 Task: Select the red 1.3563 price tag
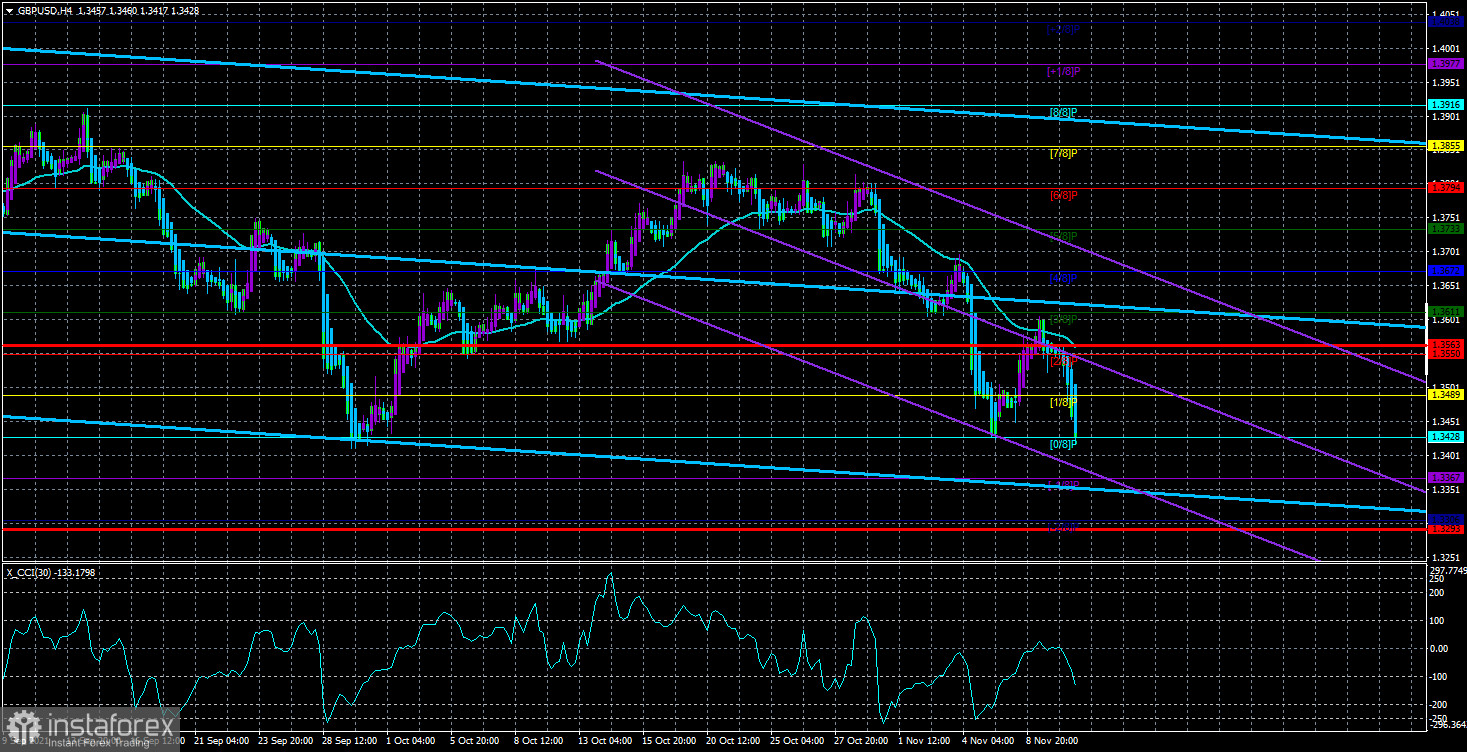coord(1447,345)
